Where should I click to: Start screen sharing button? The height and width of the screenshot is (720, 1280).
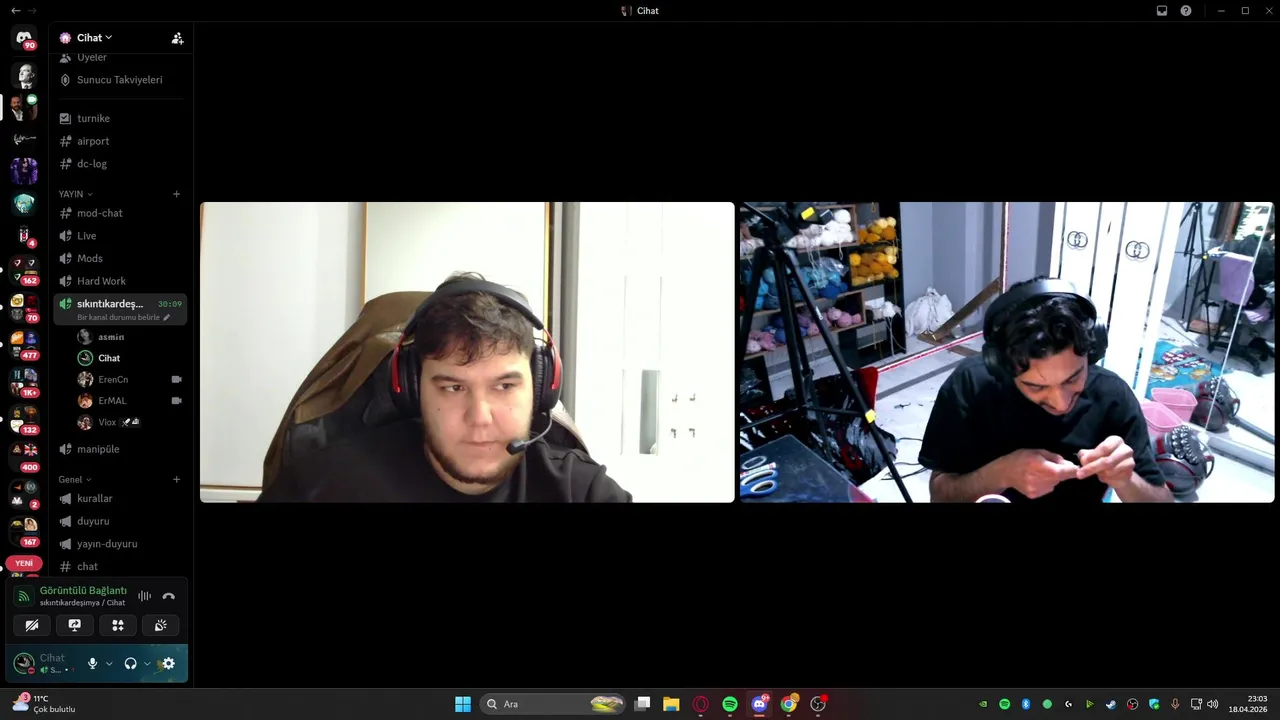75,625
